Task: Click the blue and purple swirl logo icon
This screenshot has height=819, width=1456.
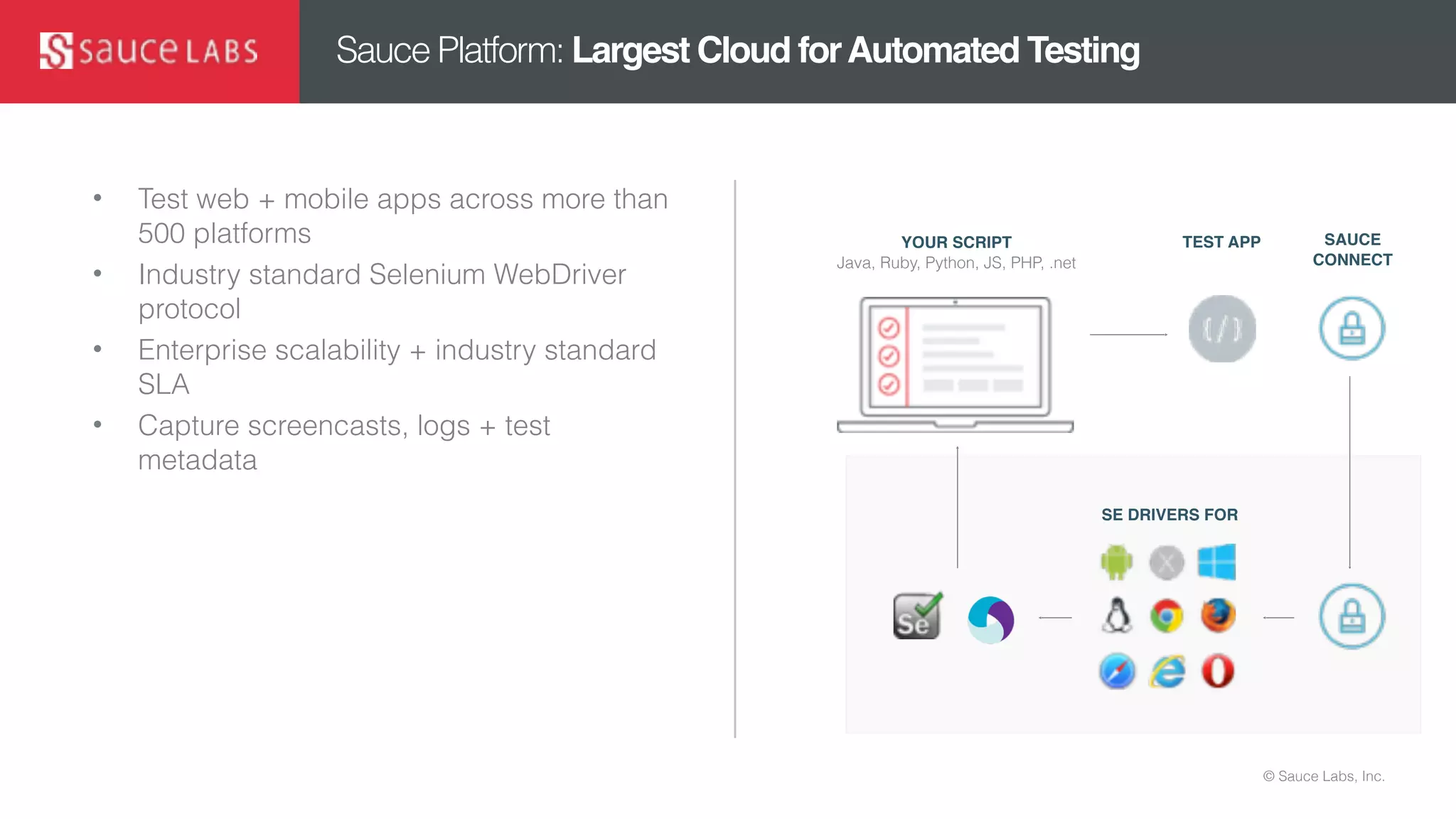Action: point(990,620)
